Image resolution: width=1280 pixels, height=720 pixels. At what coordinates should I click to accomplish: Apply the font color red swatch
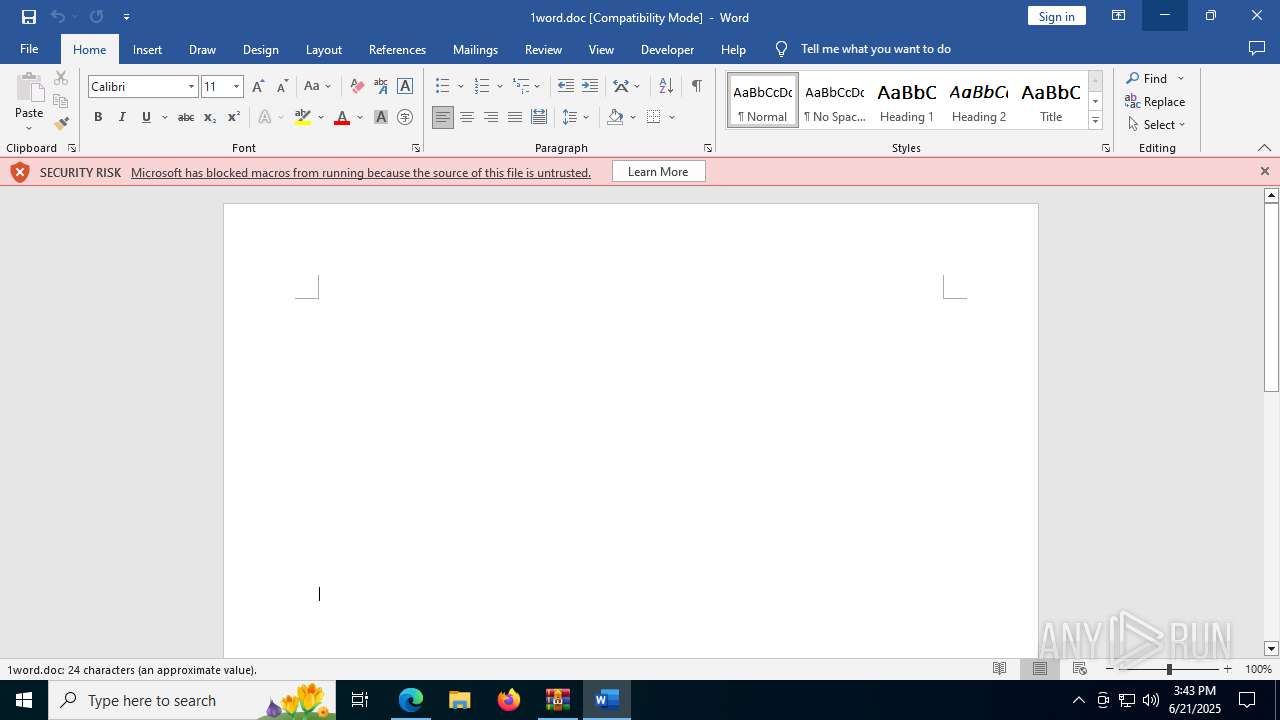pos(342,117)
